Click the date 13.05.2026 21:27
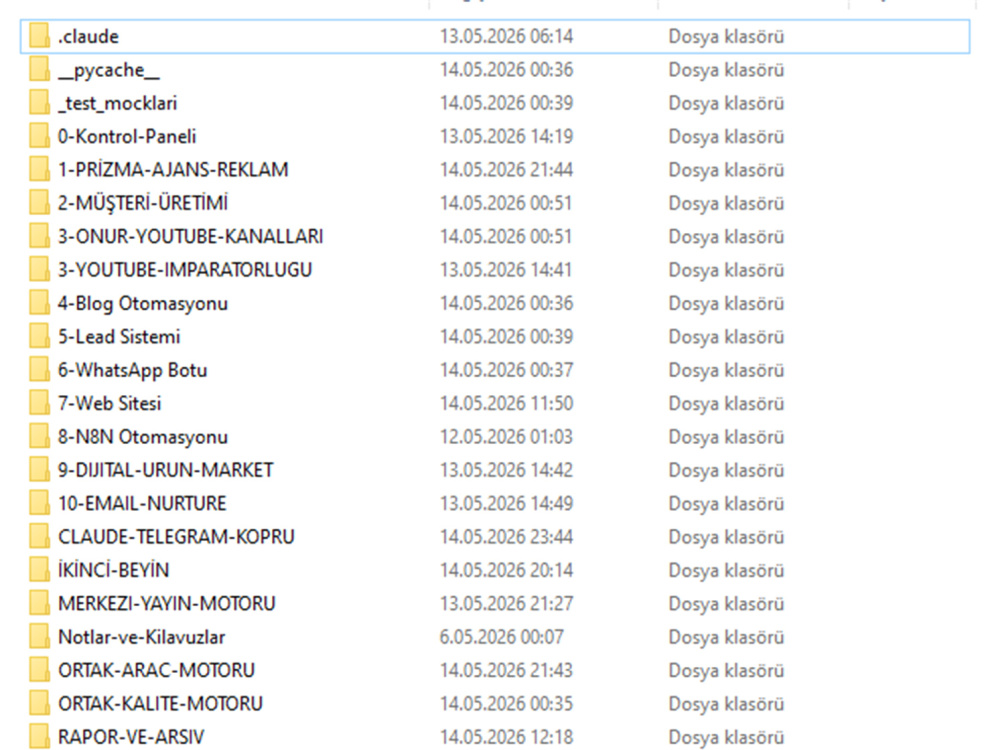 click(506, 604)
